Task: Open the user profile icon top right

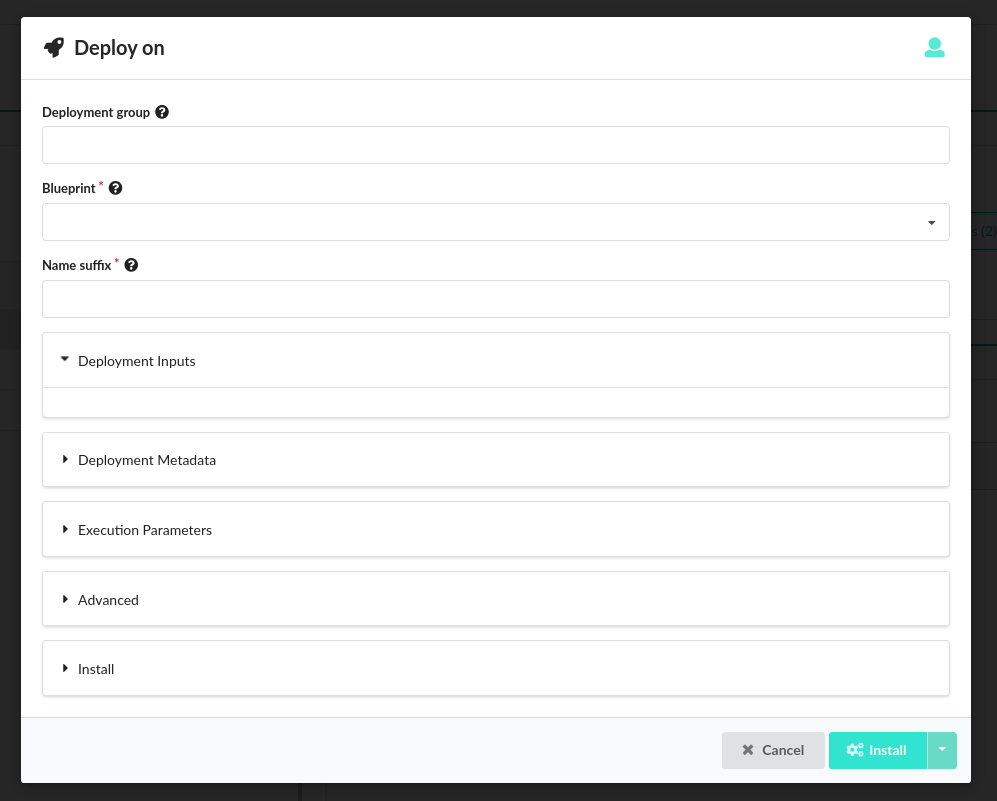Action: pyautogui.click(x=934, y=47)
